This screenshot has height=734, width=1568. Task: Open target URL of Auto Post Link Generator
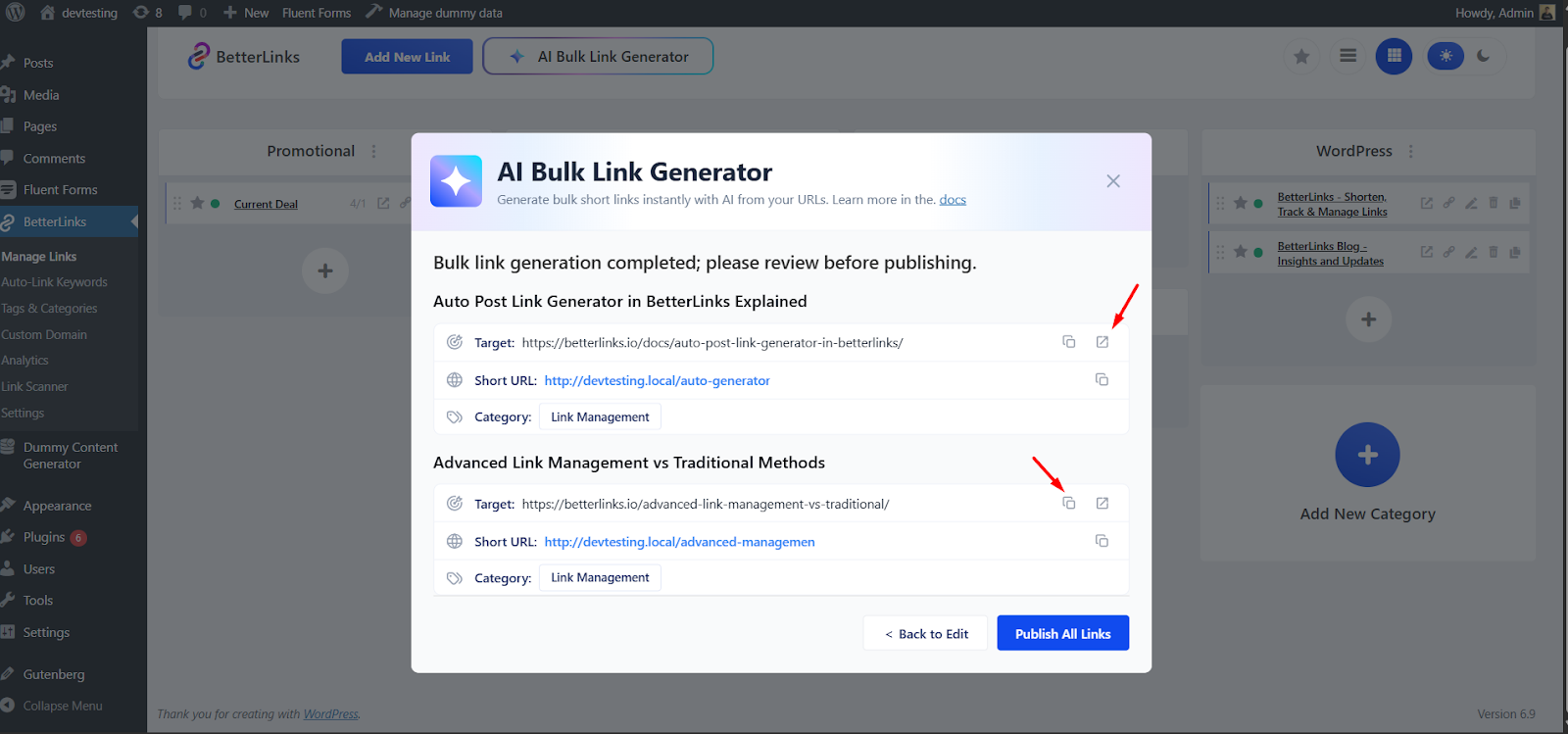(1102, 342)
